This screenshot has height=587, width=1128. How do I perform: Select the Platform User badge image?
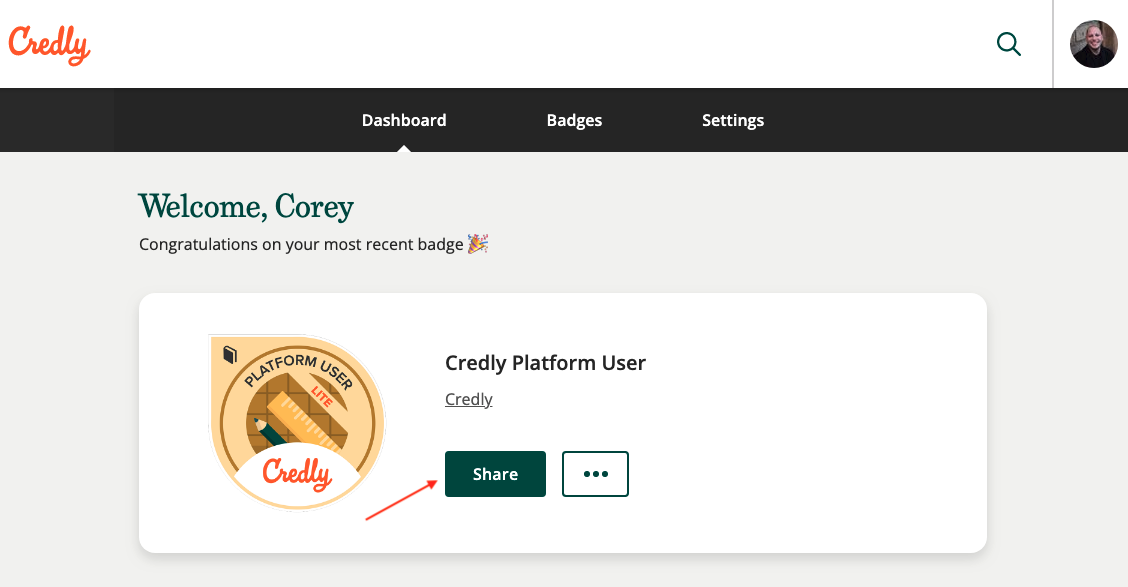click(296, 422)
